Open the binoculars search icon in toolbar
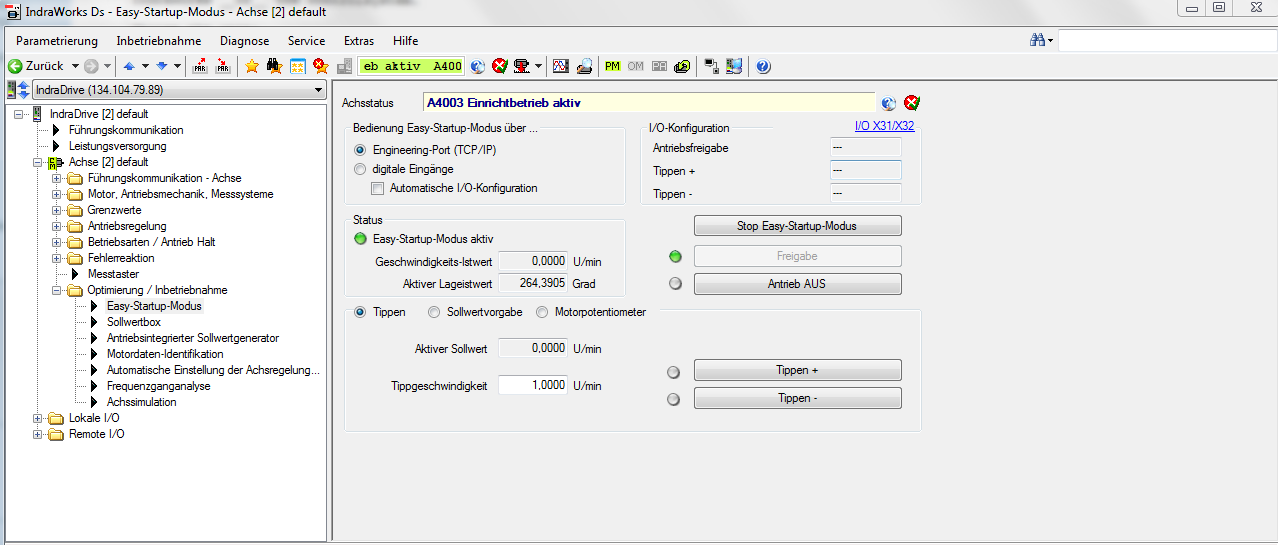The image size is (1278, 545). click(274, 66)
